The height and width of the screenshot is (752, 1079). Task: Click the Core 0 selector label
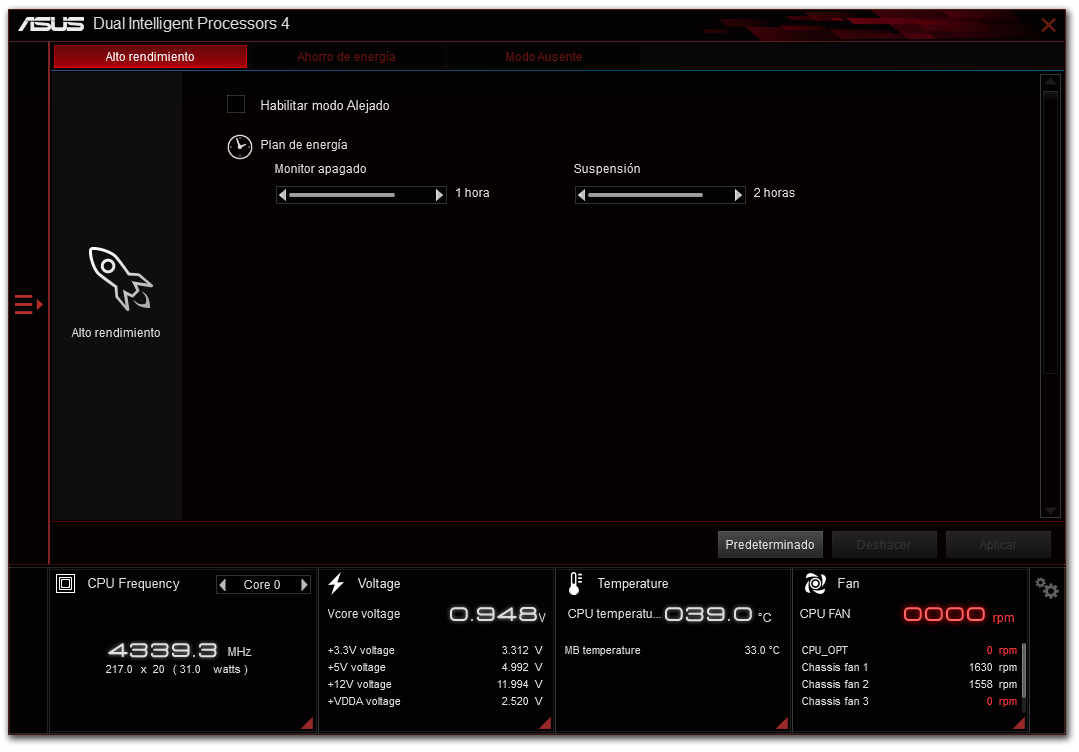tap(262, 585)
